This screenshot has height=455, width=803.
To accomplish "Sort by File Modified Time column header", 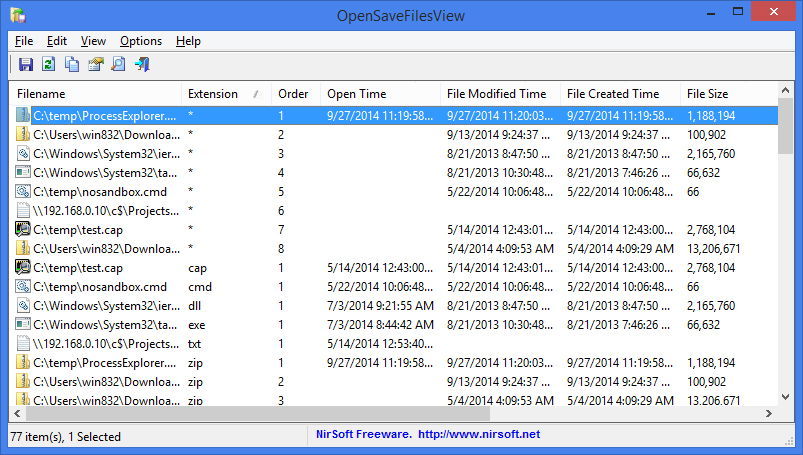I will pyautogui.click(x=500, y=94).
